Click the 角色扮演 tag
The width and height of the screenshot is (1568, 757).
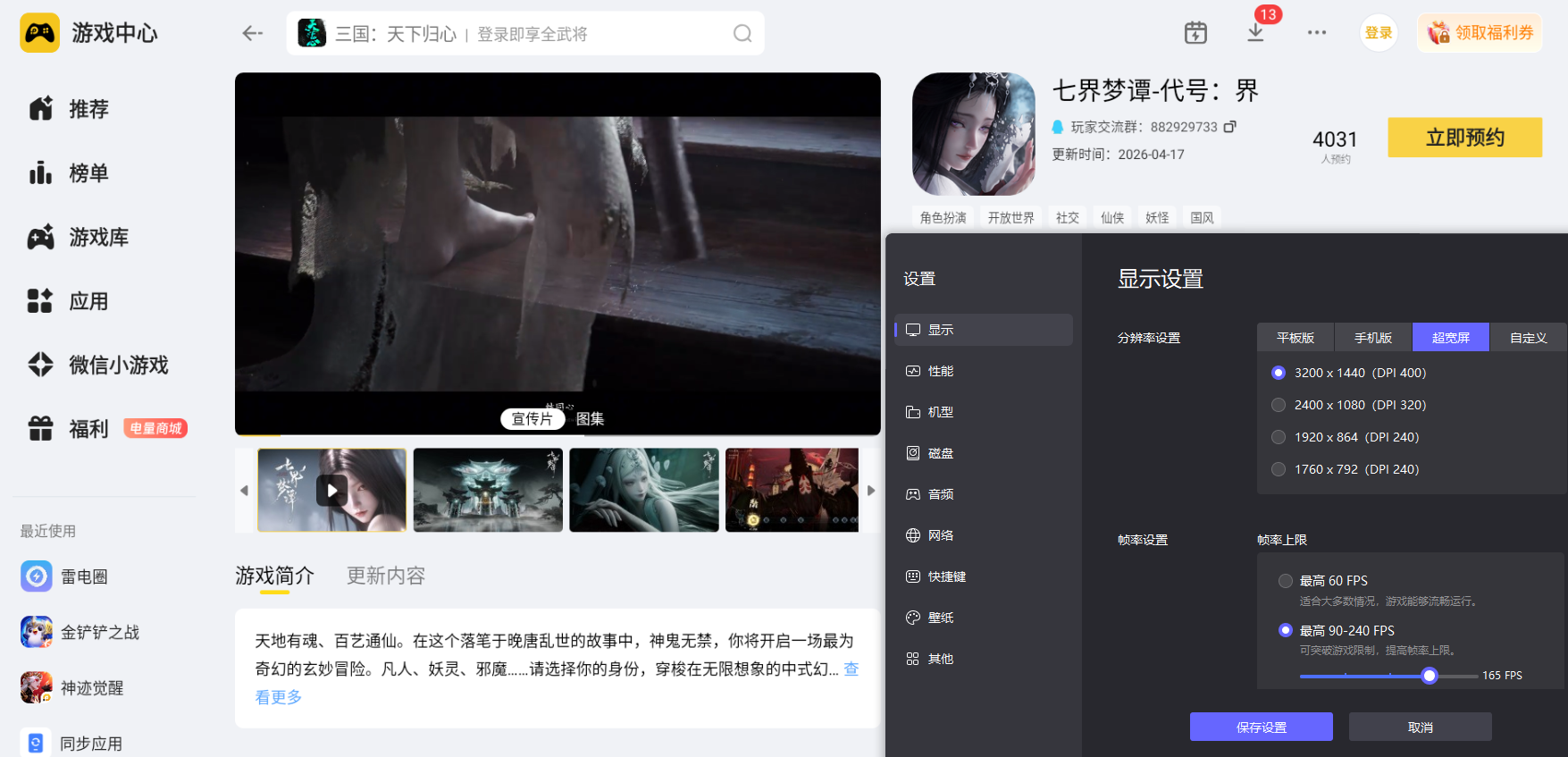[x=943, y=217]
